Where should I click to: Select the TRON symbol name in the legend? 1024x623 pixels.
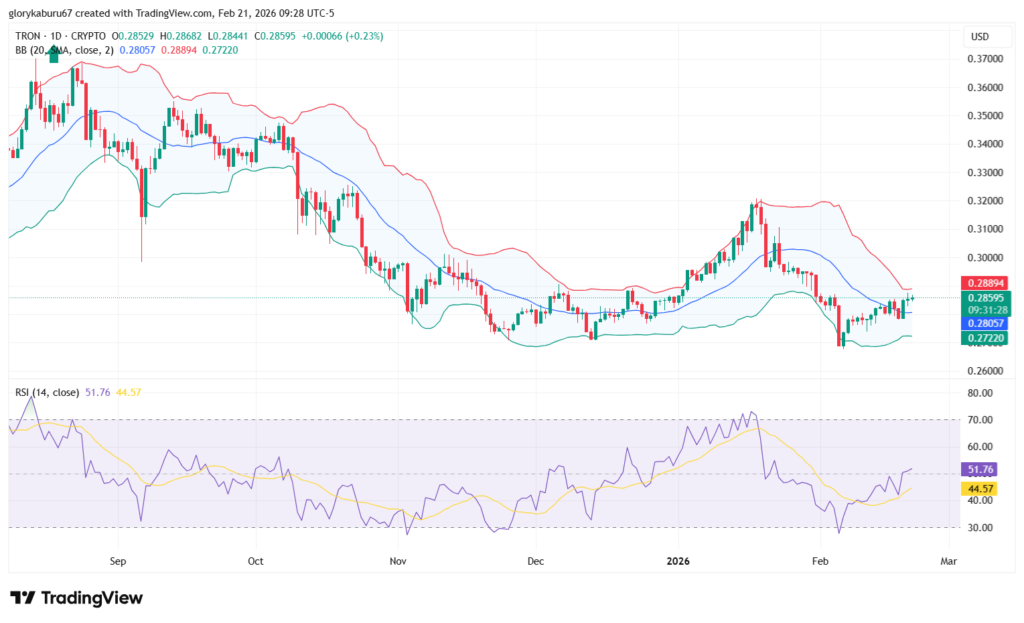coord(27,36)
